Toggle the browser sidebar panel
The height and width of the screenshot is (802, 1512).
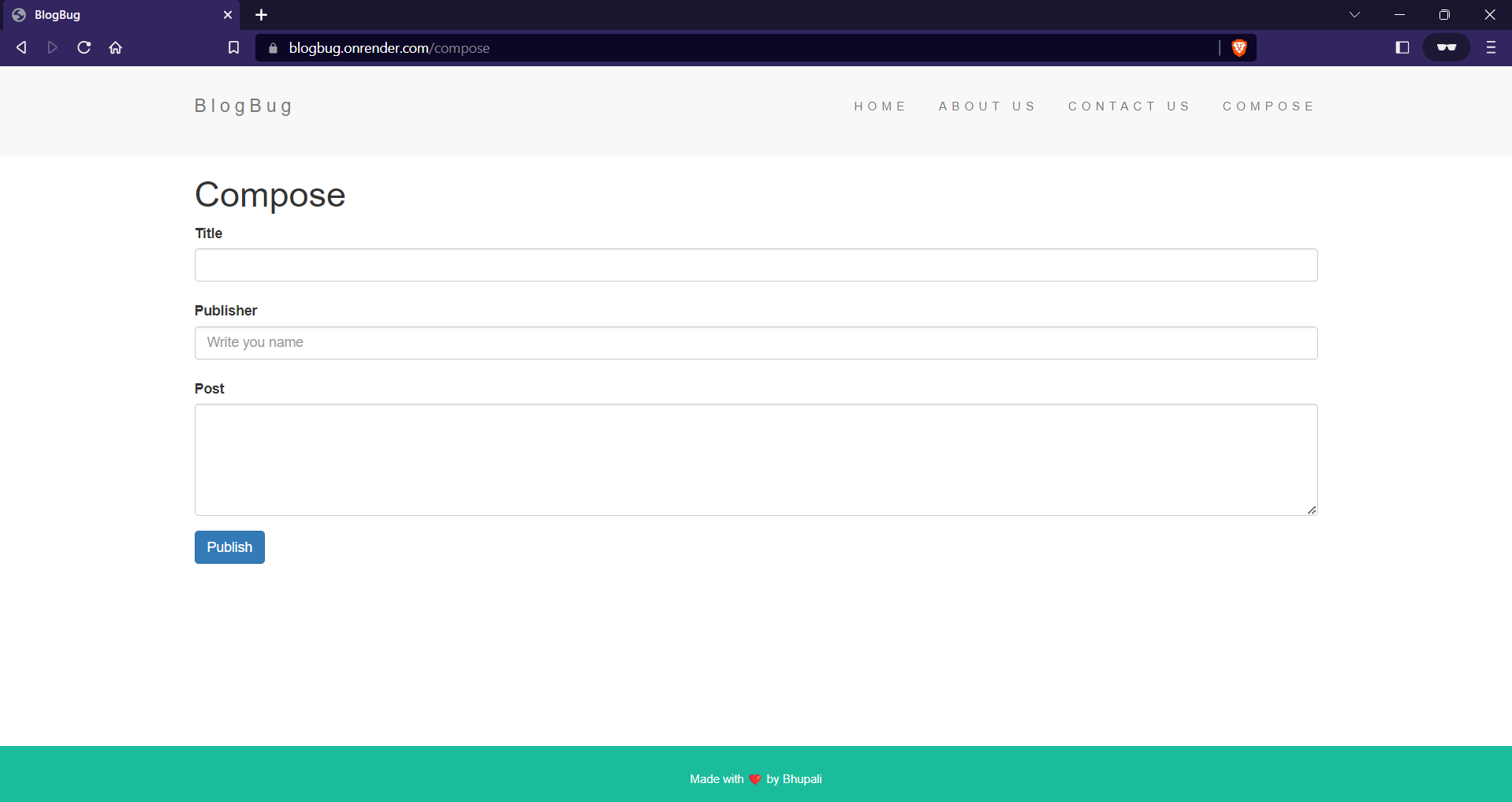[x=1402, y=47]
